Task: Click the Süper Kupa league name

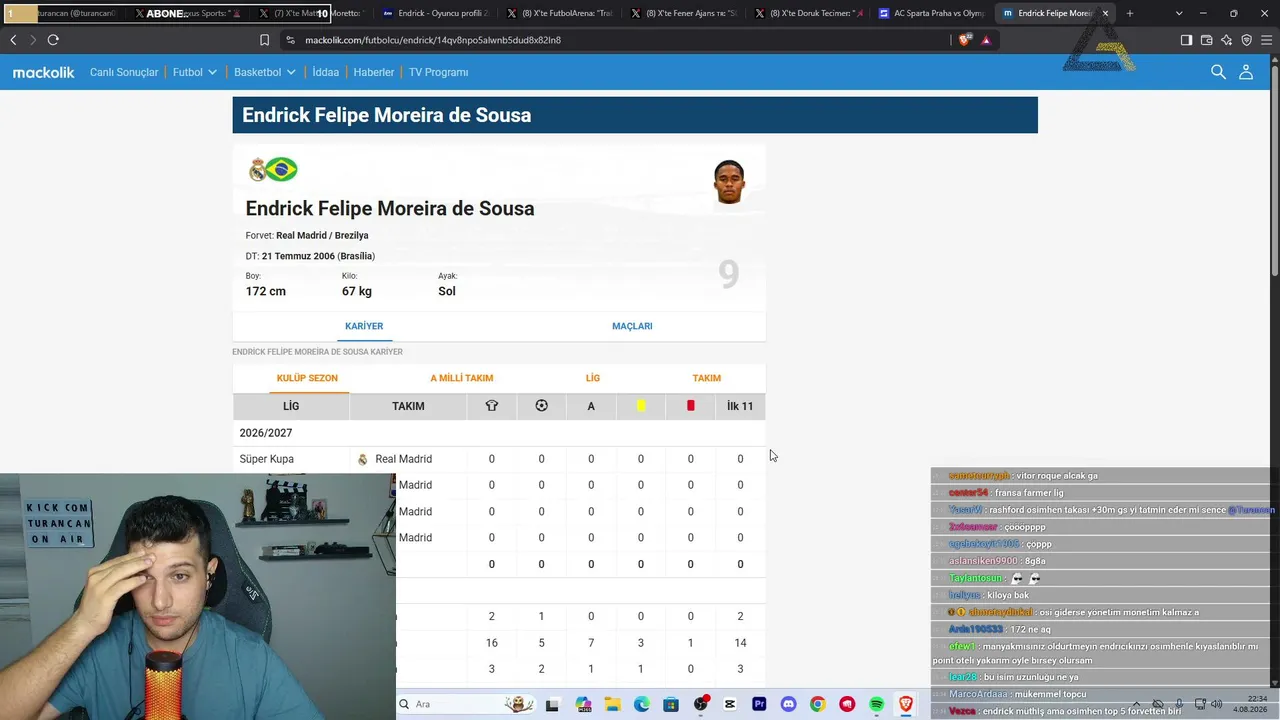Action: point(267,459)
